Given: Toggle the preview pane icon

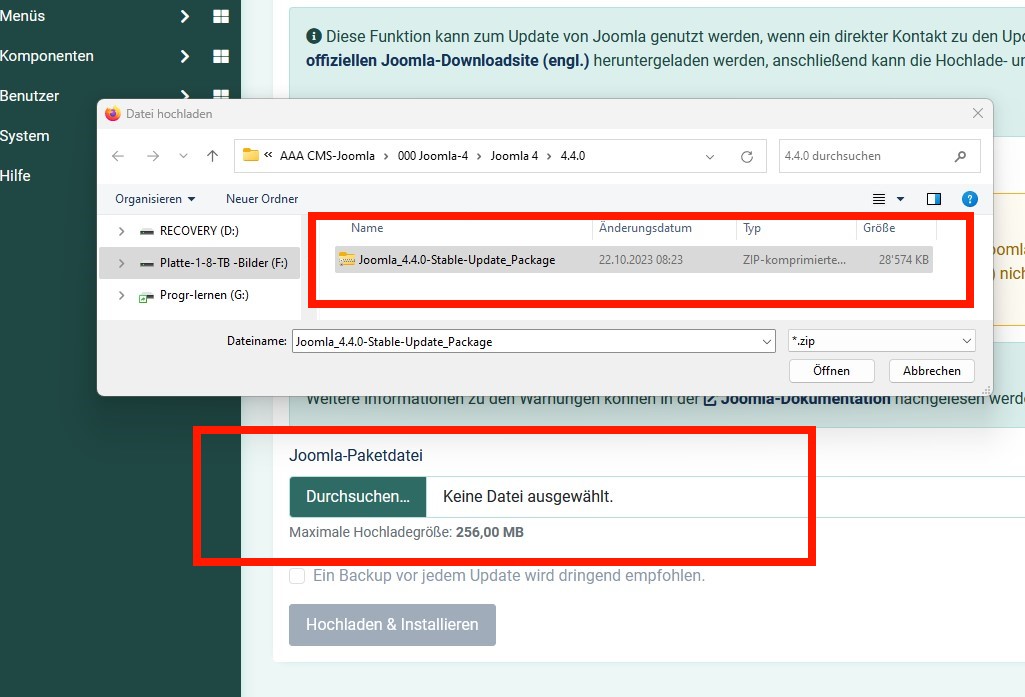Looking at the screenshot, I should pos(933,199).
